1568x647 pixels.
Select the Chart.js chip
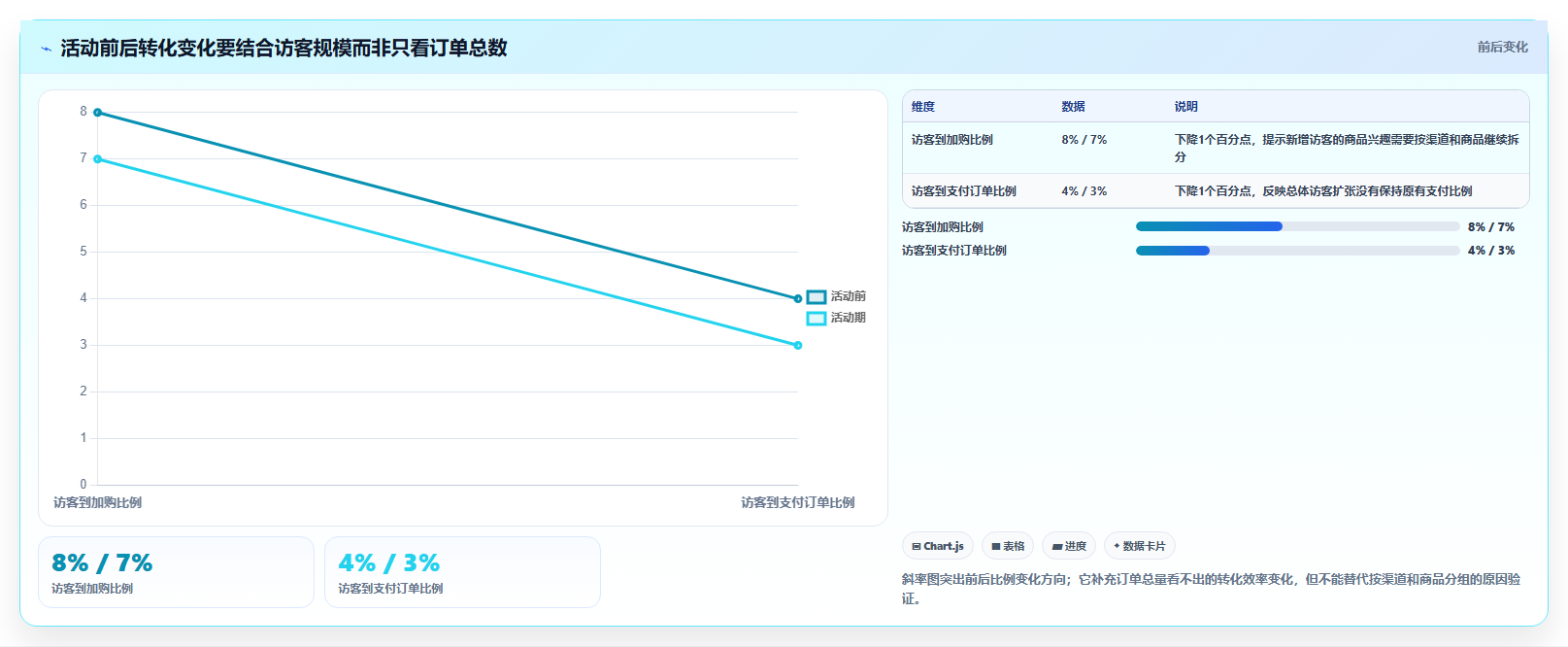tap(938, 546)
